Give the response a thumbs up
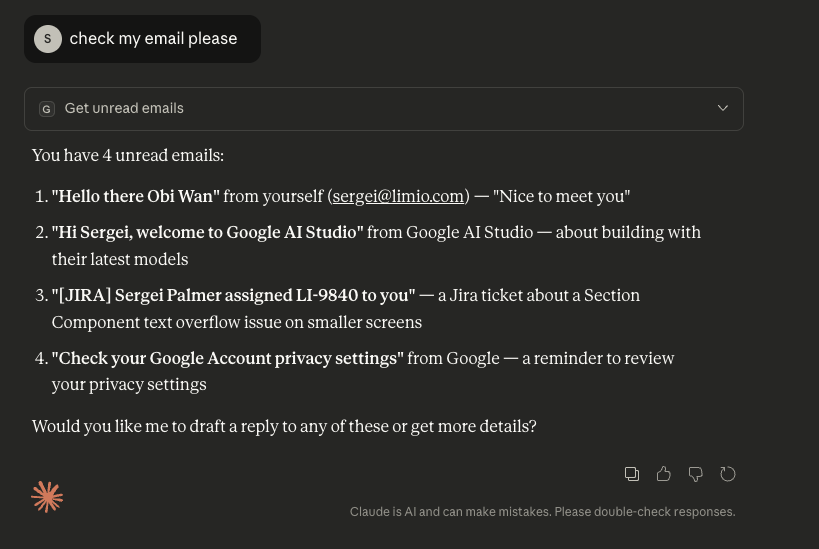 [663, 474]
